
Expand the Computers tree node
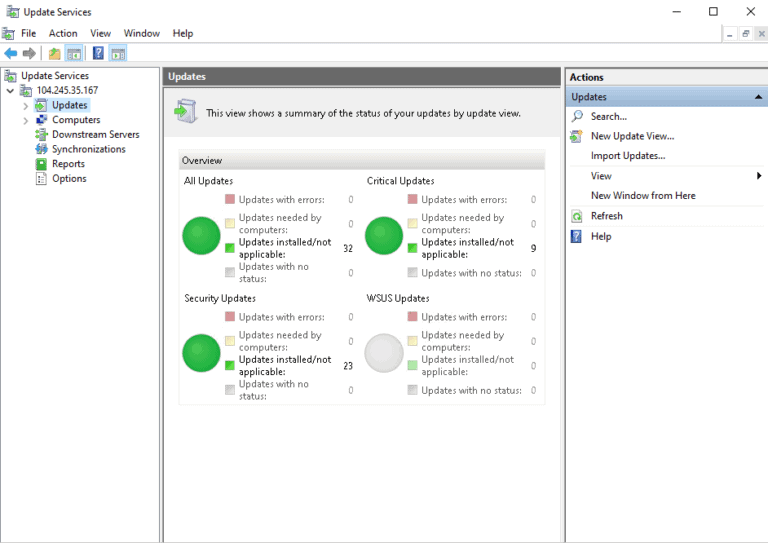(26, 120)
